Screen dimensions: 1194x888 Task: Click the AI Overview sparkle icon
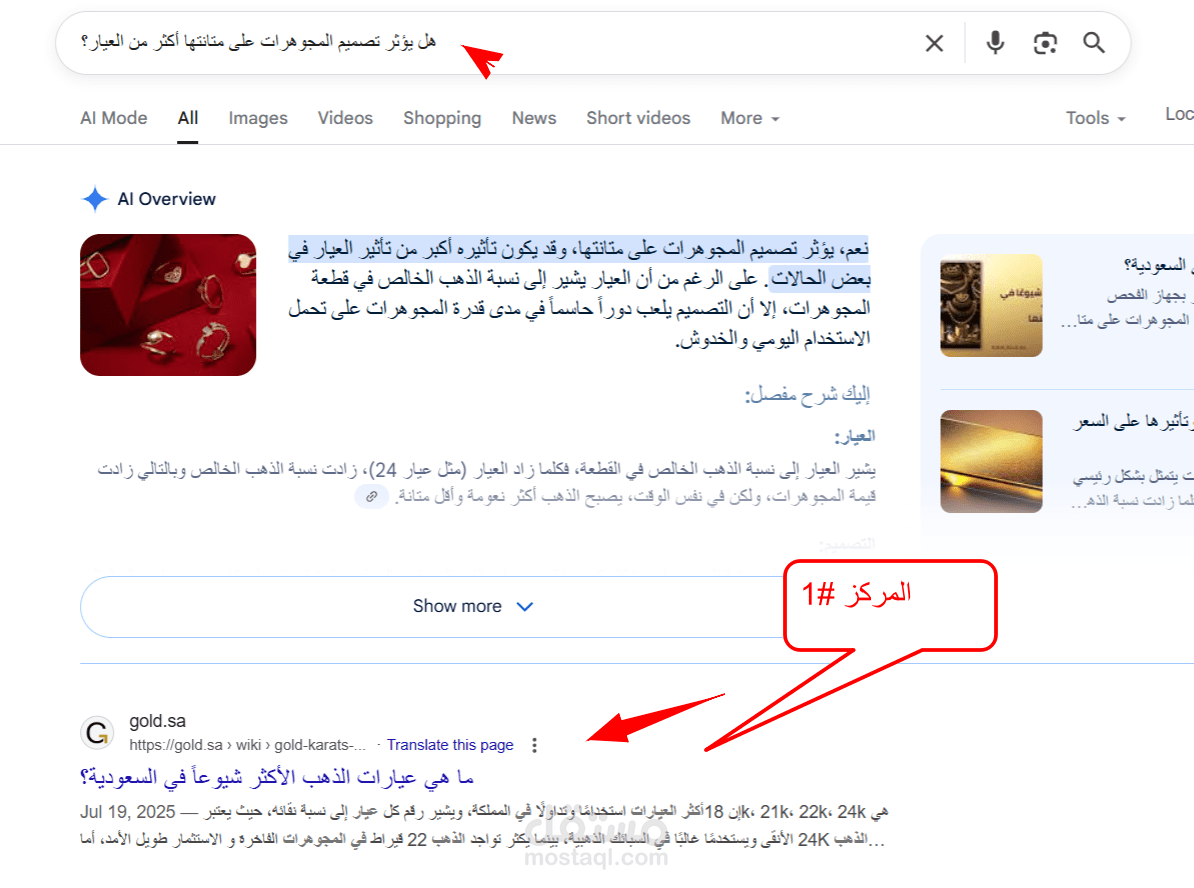[x=95, y=199]
